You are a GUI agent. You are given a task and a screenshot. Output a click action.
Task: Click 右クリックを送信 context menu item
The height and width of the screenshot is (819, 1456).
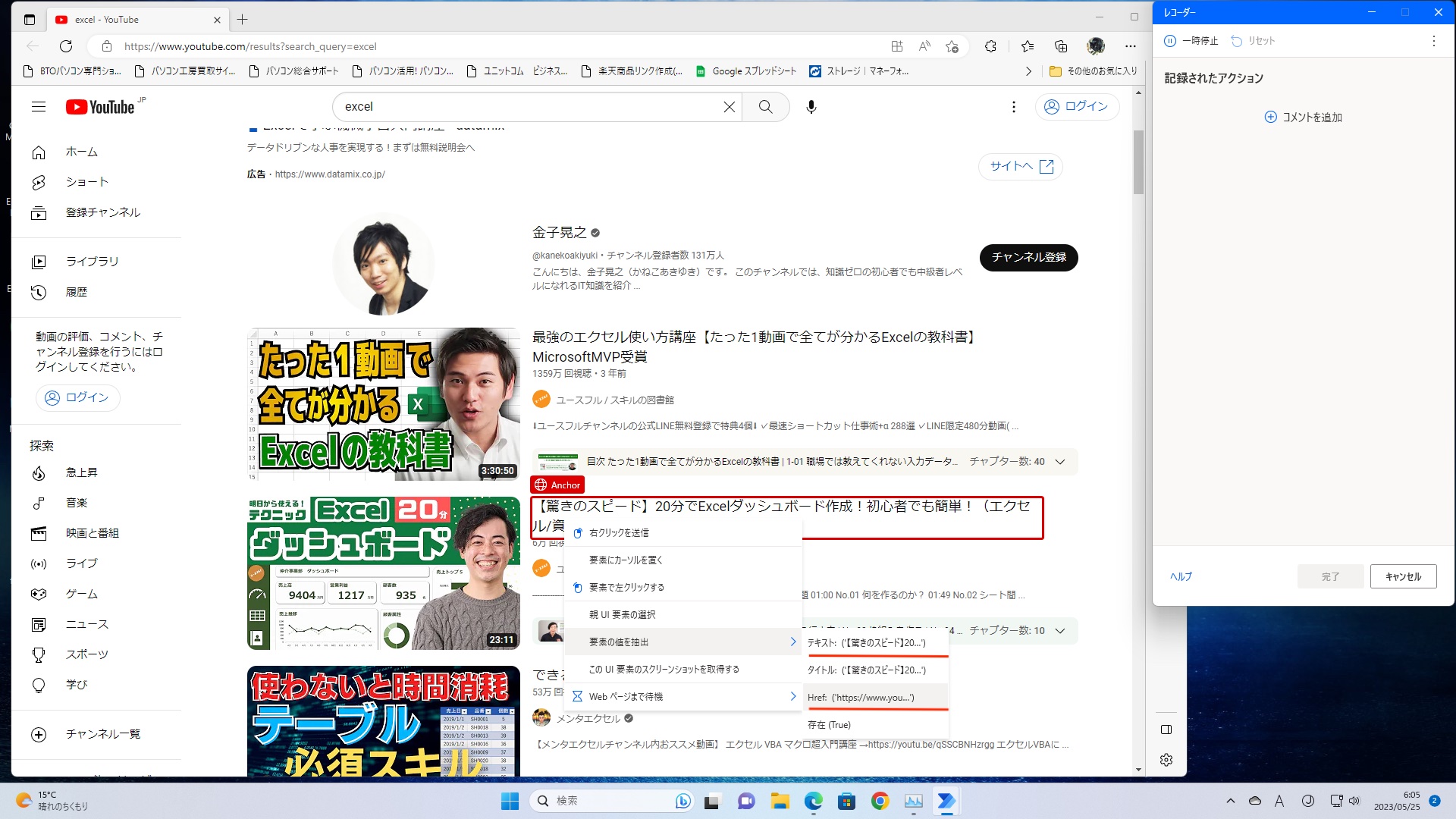[x=618, y=532]
